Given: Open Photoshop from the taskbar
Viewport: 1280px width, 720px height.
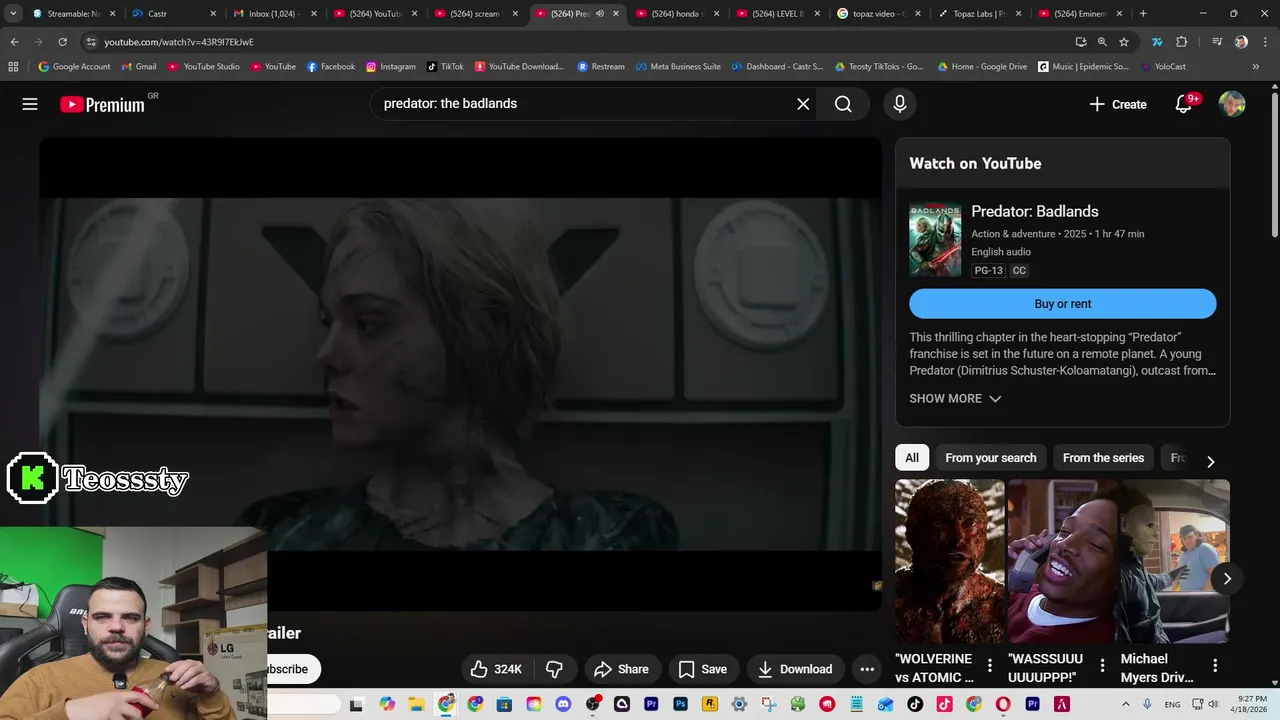Looking at the screenshot, I should (680, 704).
